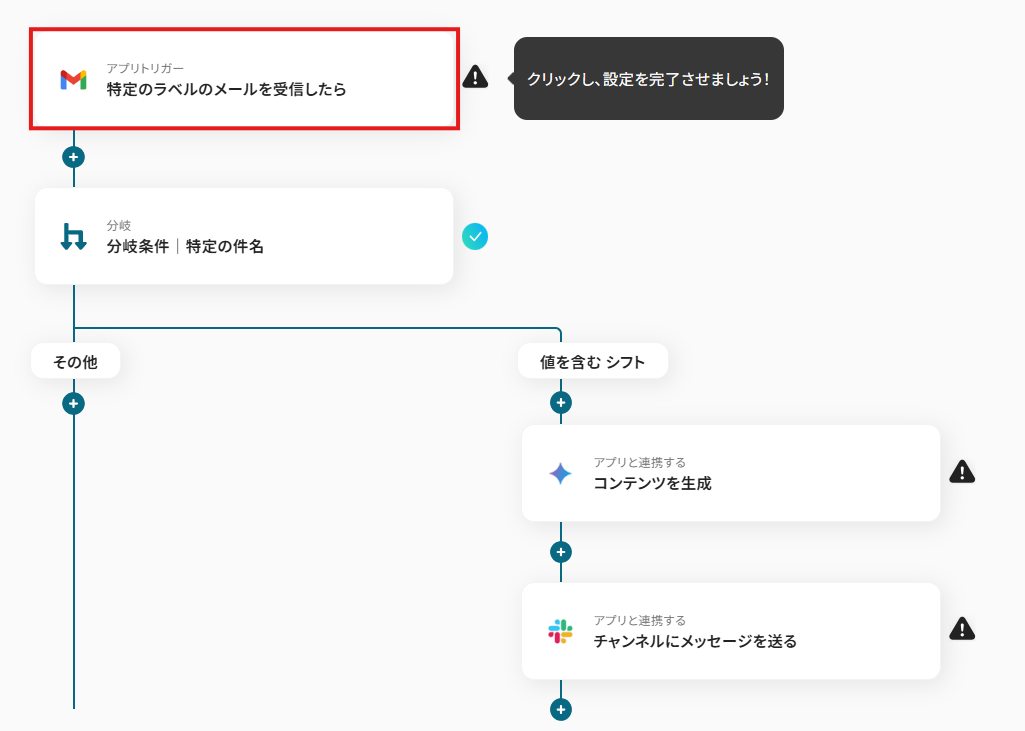Click アプリと連携する label above チャンネルにメッセージを送る
This screenshot has width=1025, height=731.
click(x=639, y=620)
